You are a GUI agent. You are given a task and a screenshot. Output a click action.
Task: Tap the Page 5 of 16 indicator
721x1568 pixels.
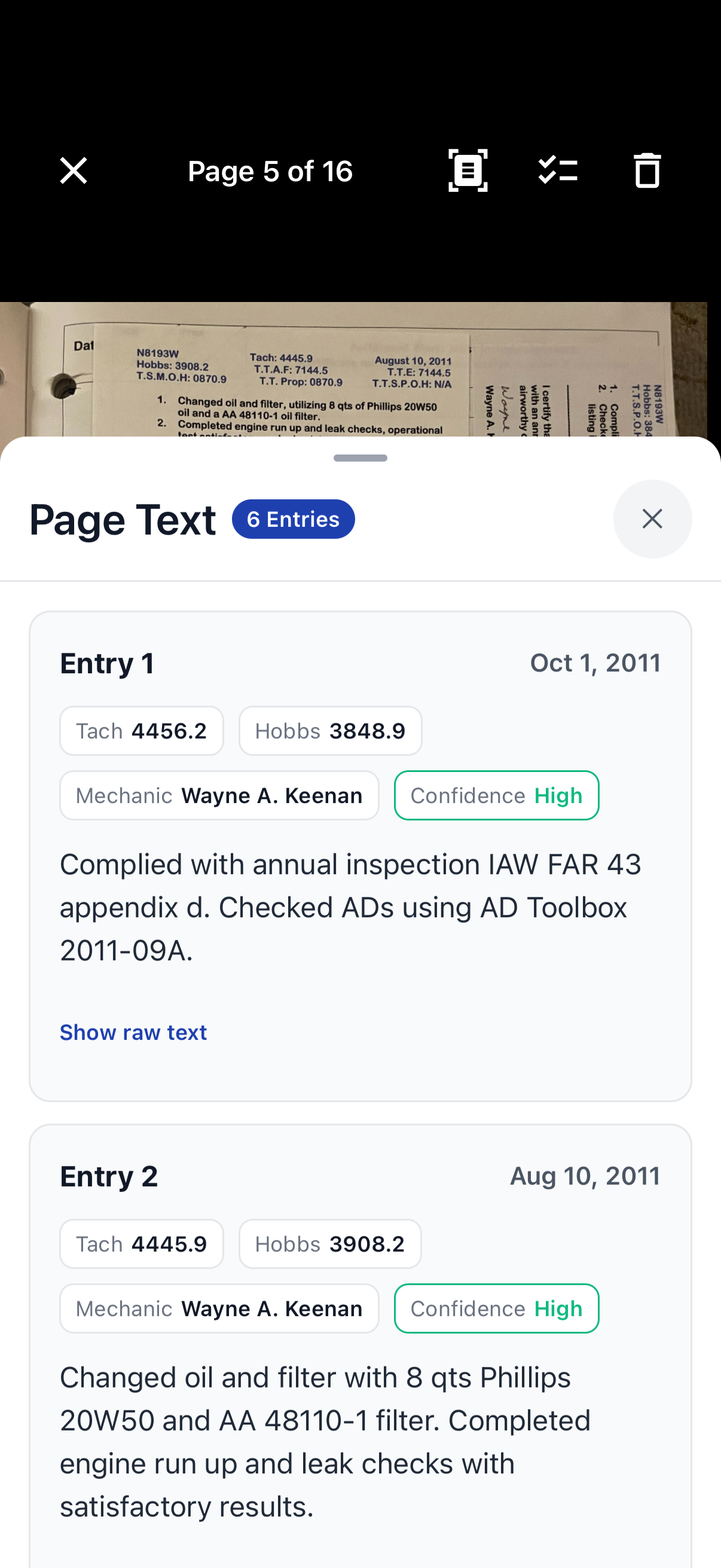[x=270, y=170]
